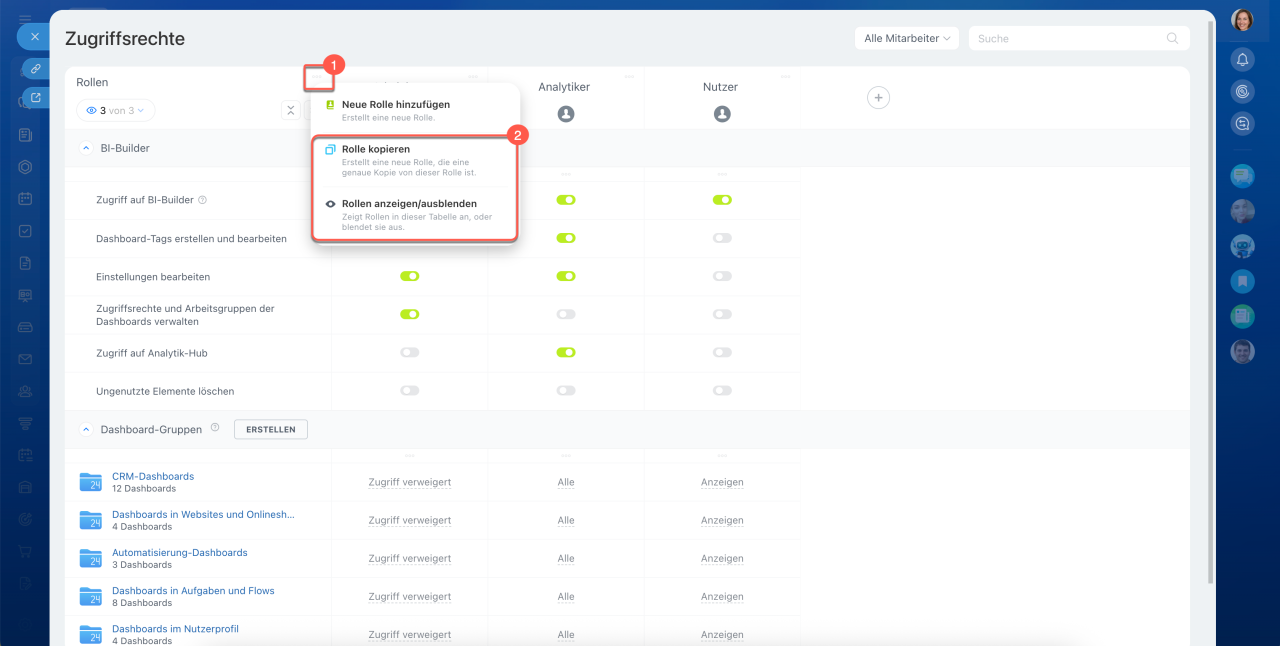Click the plus icon to add role column
The width and height of the screenshot is (1280, 646).
[x=878, y=98]
